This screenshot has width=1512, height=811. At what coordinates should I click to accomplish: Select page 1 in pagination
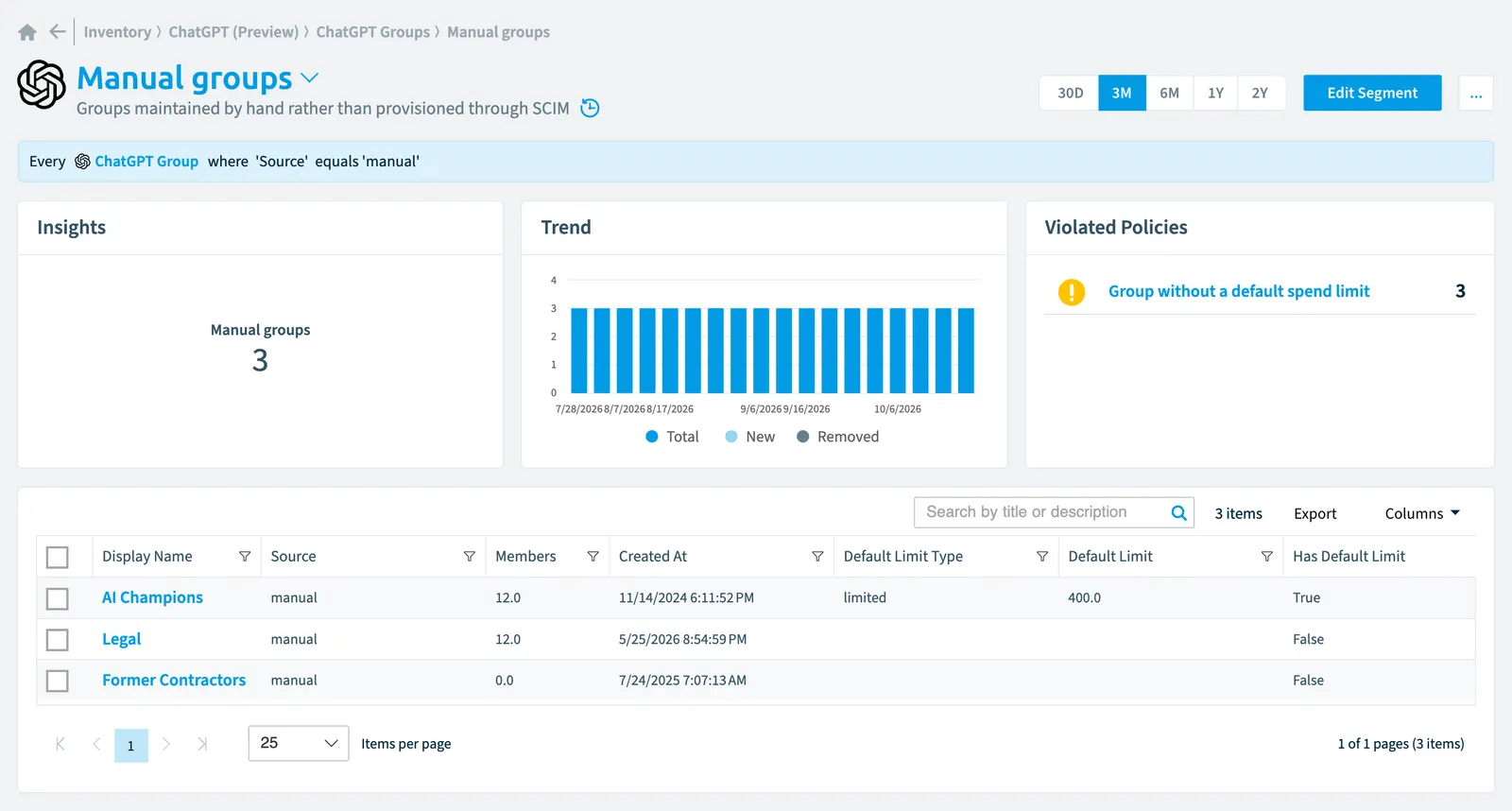(131, 745)
